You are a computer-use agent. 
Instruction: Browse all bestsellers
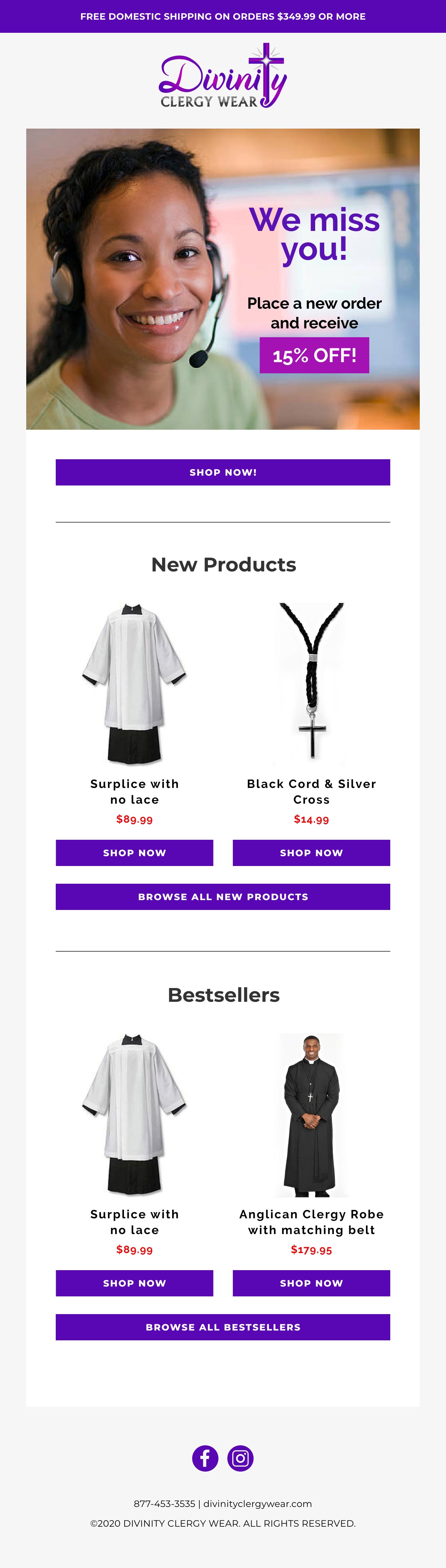223,1327
